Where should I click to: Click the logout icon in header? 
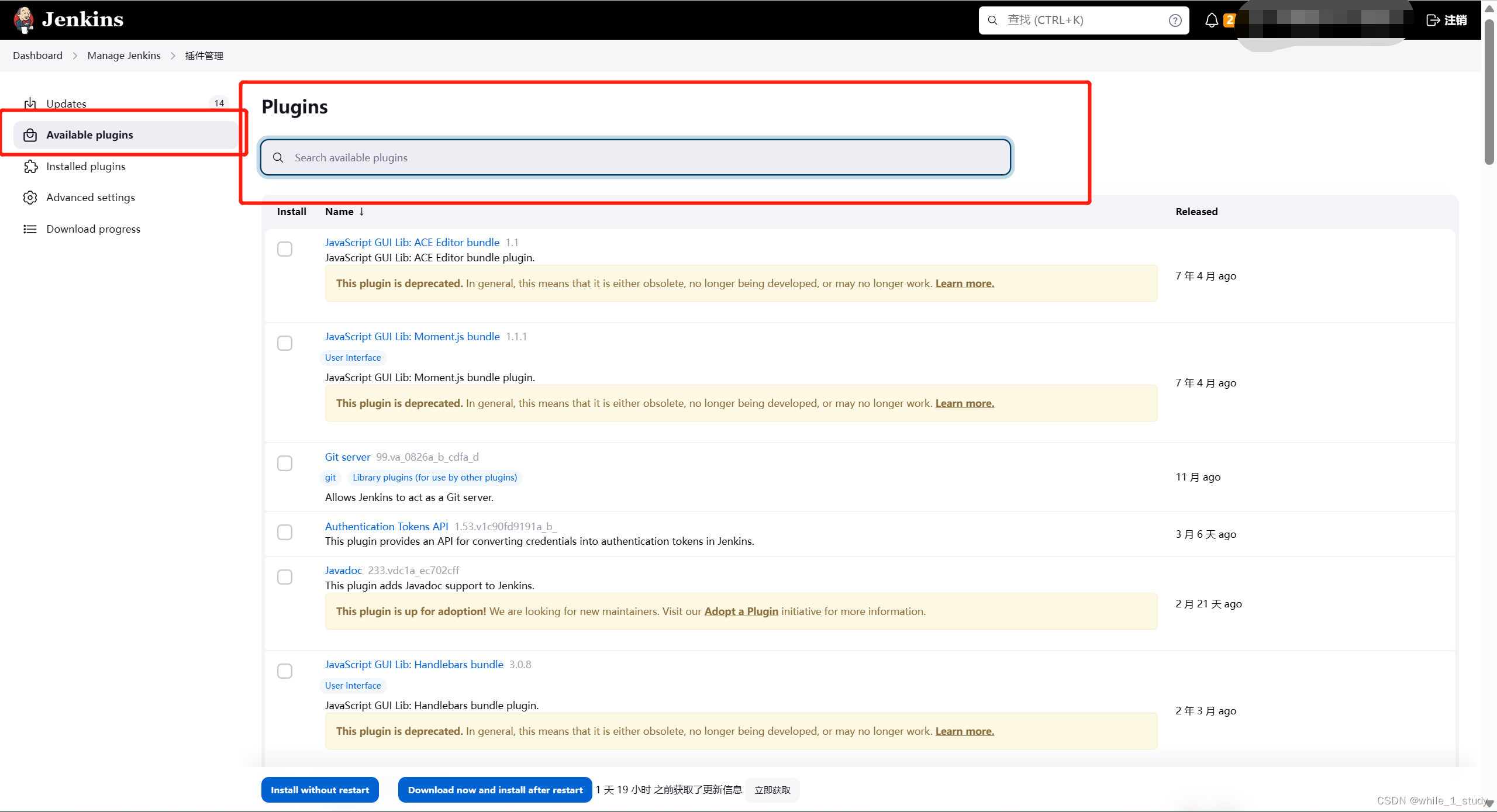[1433, 20]
